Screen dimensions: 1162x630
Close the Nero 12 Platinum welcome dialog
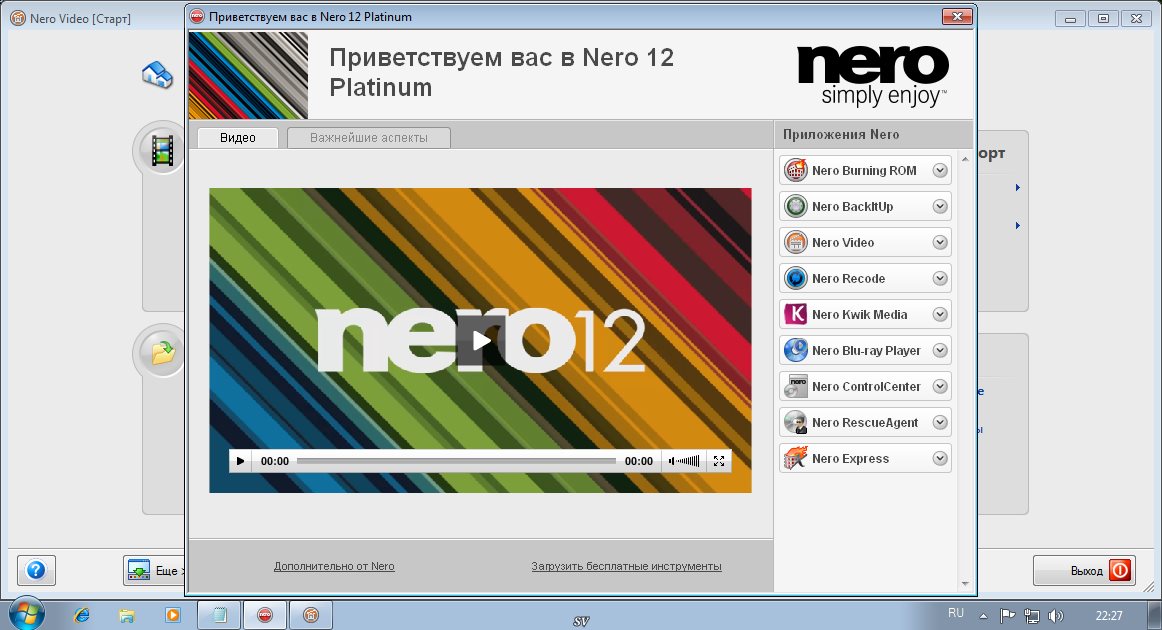957,16
